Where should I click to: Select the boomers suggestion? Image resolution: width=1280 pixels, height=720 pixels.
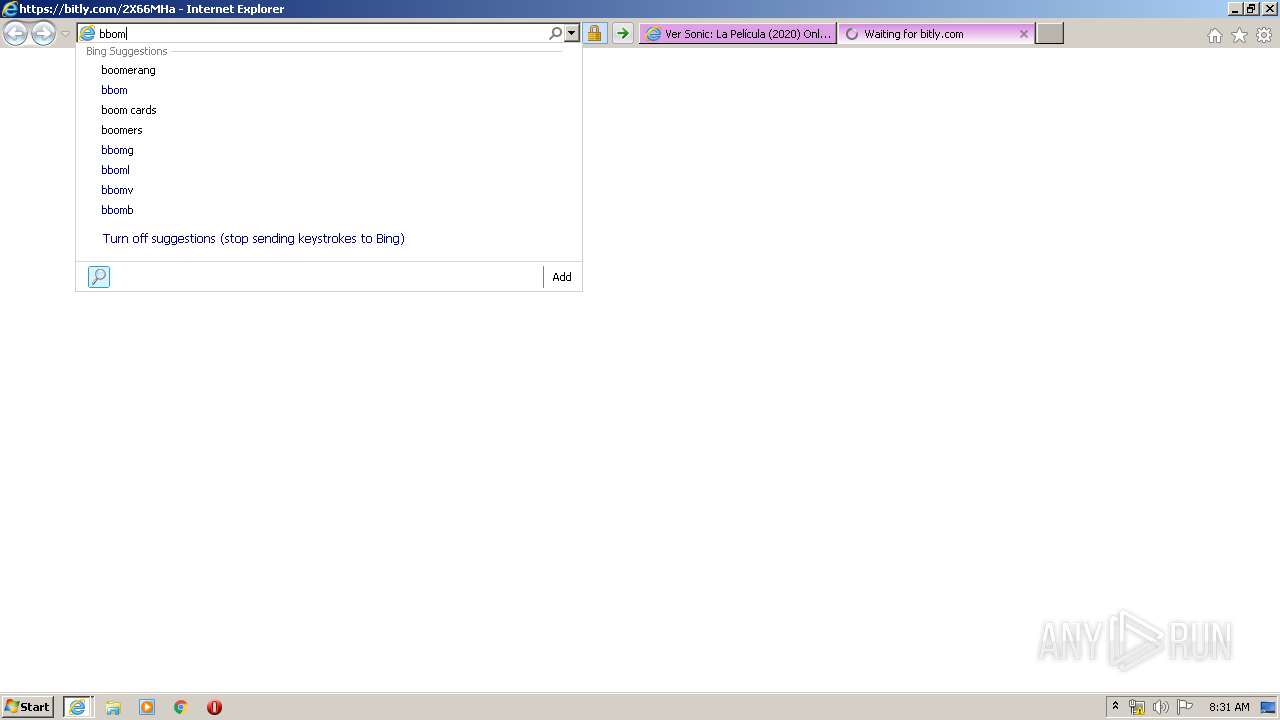tap(329, 130)
